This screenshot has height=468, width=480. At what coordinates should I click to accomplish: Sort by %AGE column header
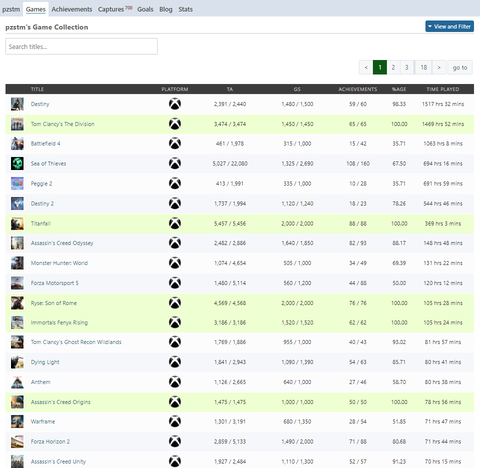(399, 89)
